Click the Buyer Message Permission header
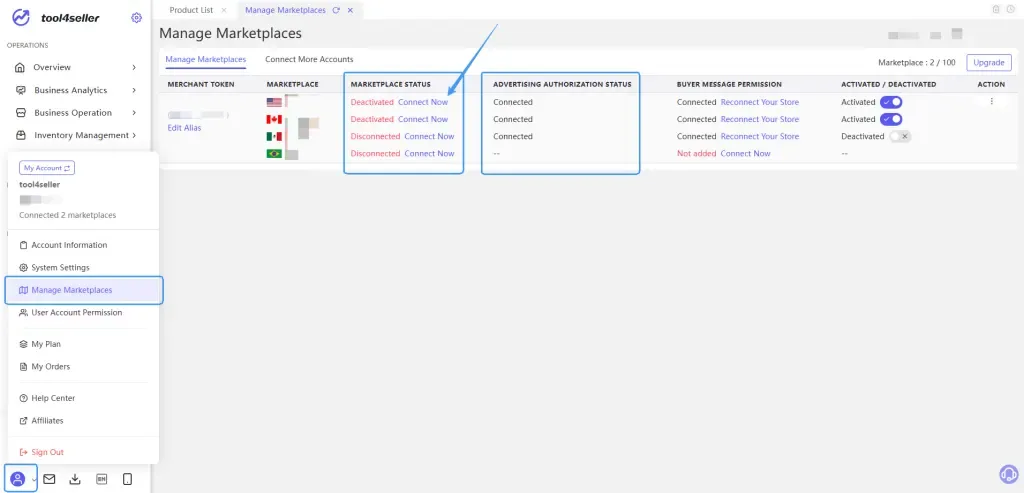Screen dimensions: 1024x493 coord(729,84)
